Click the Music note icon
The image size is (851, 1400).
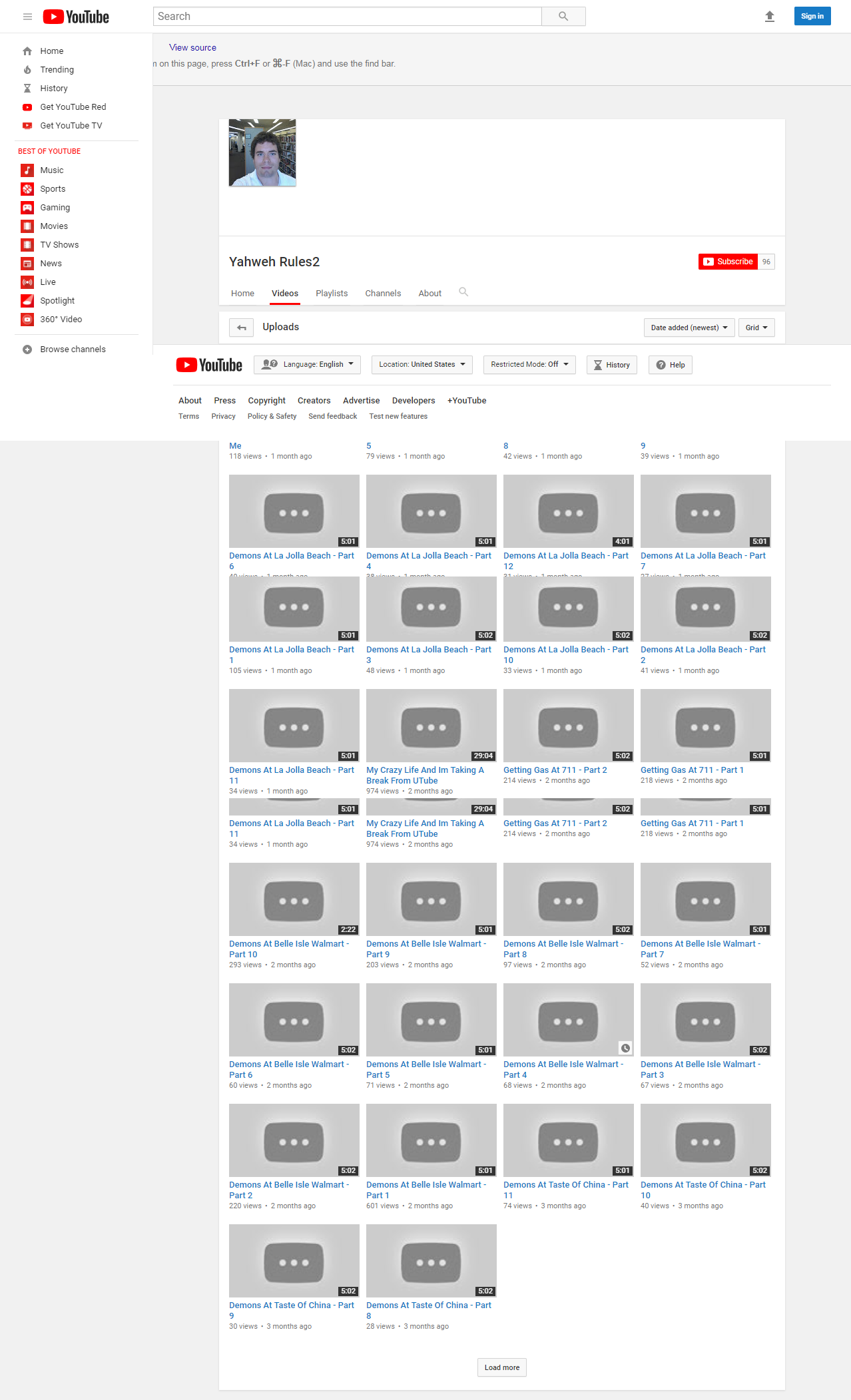pyautogui.click(x=27, y=170)
